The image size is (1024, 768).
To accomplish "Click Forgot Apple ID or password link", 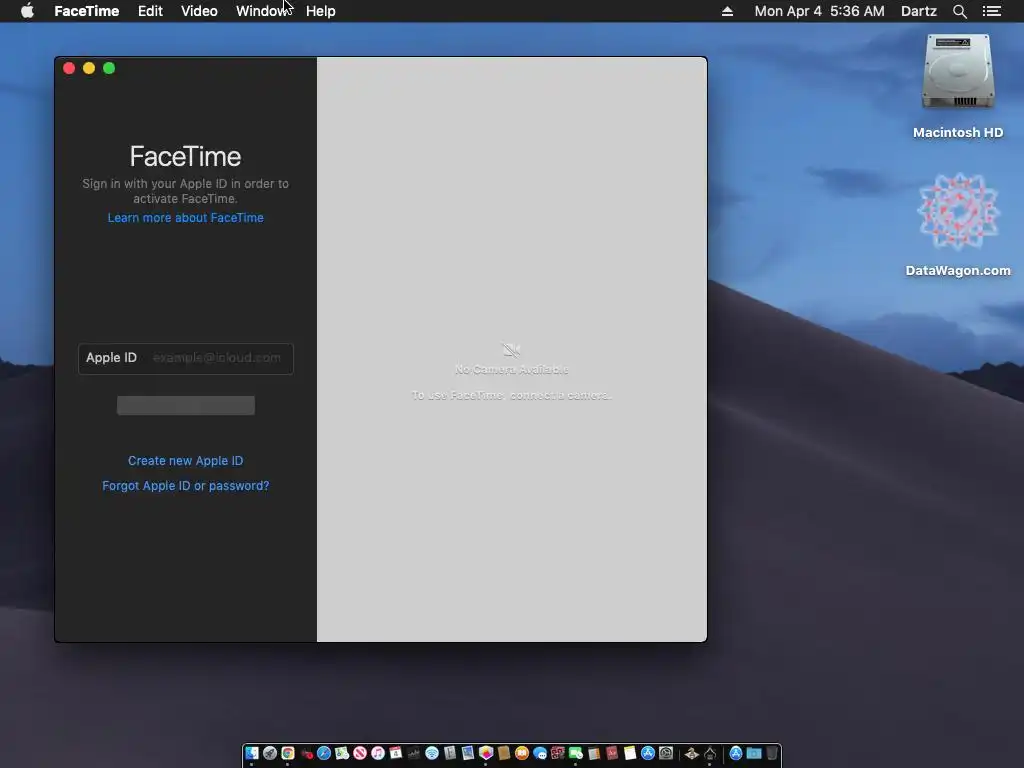I will tap(185, 485).
